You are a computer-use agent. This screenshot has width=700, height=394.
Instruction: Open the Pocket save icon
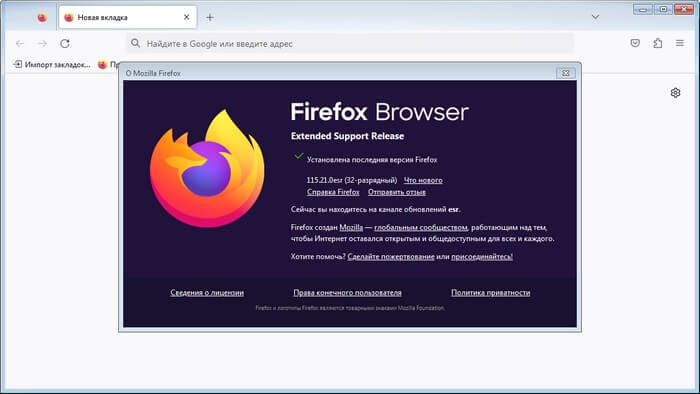[x=635, y=43]
